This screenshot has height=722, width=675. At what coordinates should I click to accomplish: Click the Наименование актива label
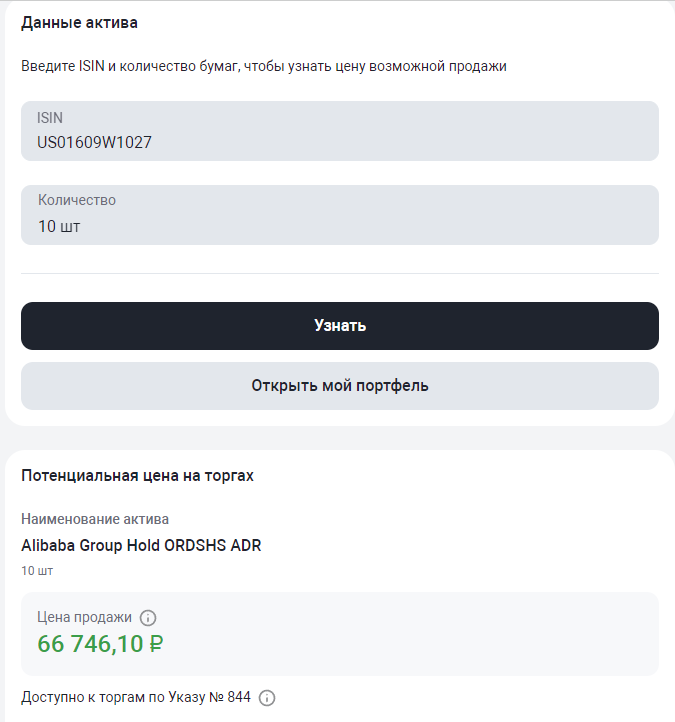point(95,519)
